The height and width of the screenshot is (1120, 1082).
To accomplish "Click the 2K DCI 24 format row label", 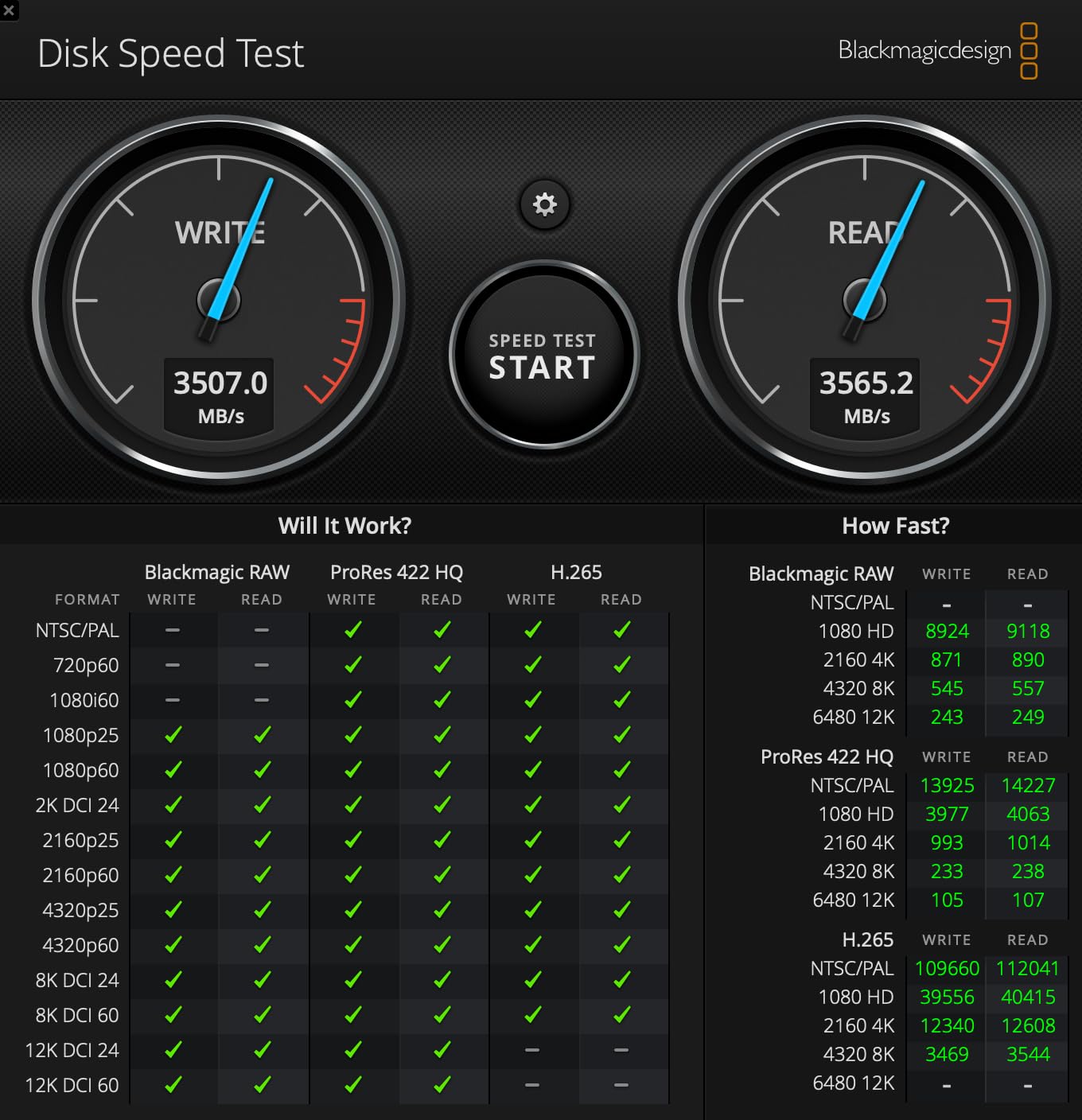I will click(x=77, y=805).
